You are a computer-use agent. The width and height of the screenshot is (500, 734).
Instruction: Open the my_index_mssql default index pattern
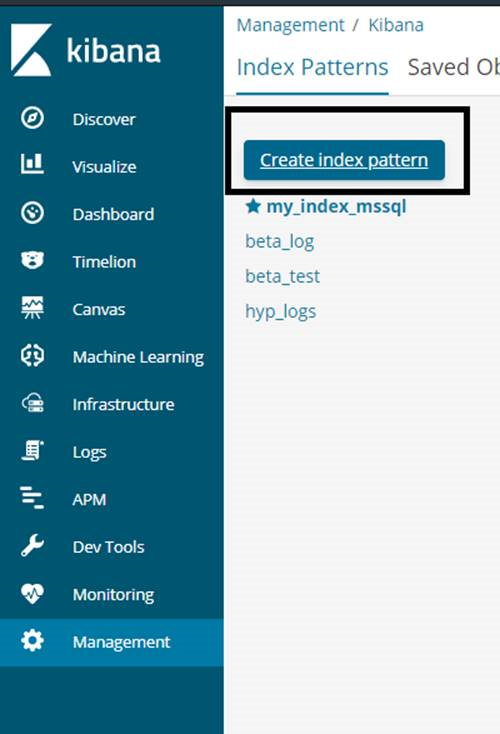[336, 206]
